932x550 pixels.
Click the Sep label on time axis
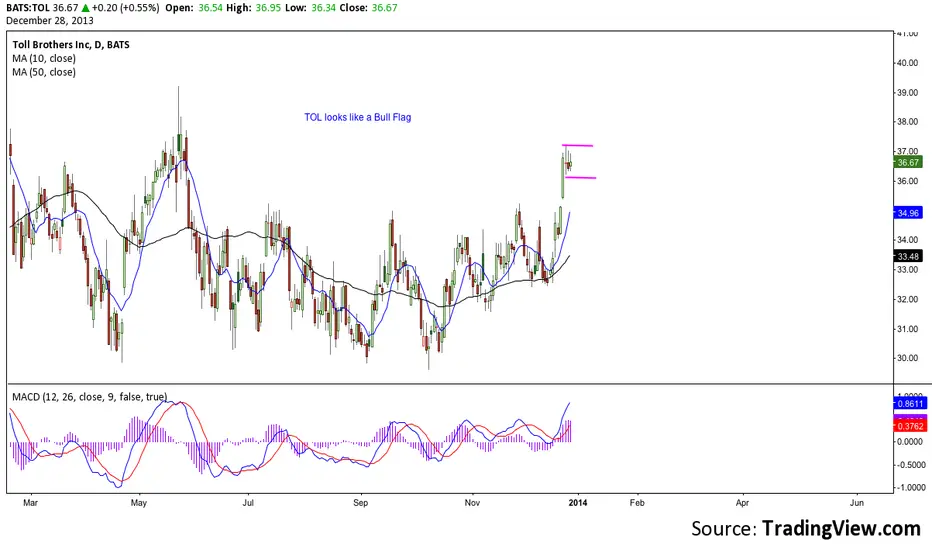tap(360, 502)
